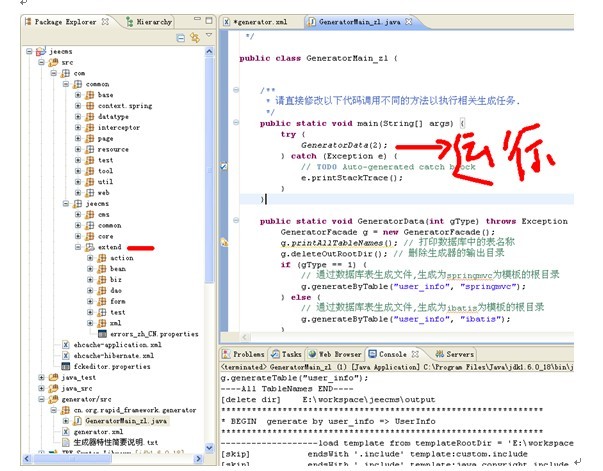Click warning marker beside printAllTableNames line
The image size is (603, 471).
pyautogui.click(x=224, y=242)
